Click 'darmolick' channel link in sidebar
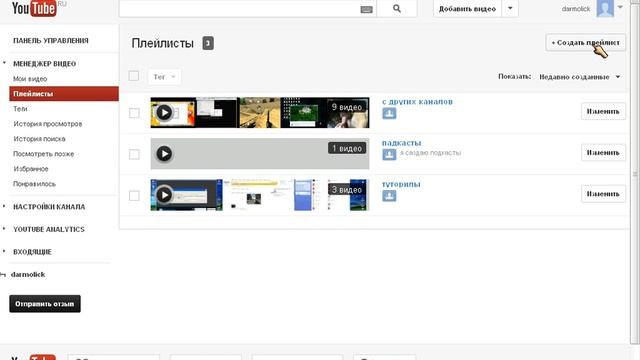Image resolution: width=640 pixels, height=360 pixels. point(28,274)
